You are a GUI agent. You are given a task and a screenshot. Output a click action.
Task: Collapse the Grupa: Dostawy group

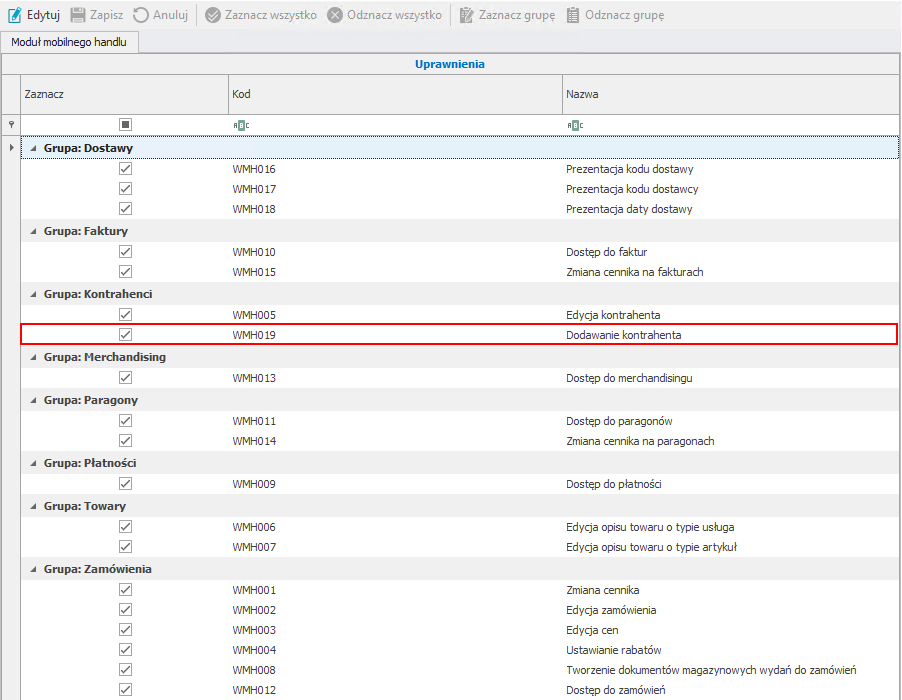(33, 148)
